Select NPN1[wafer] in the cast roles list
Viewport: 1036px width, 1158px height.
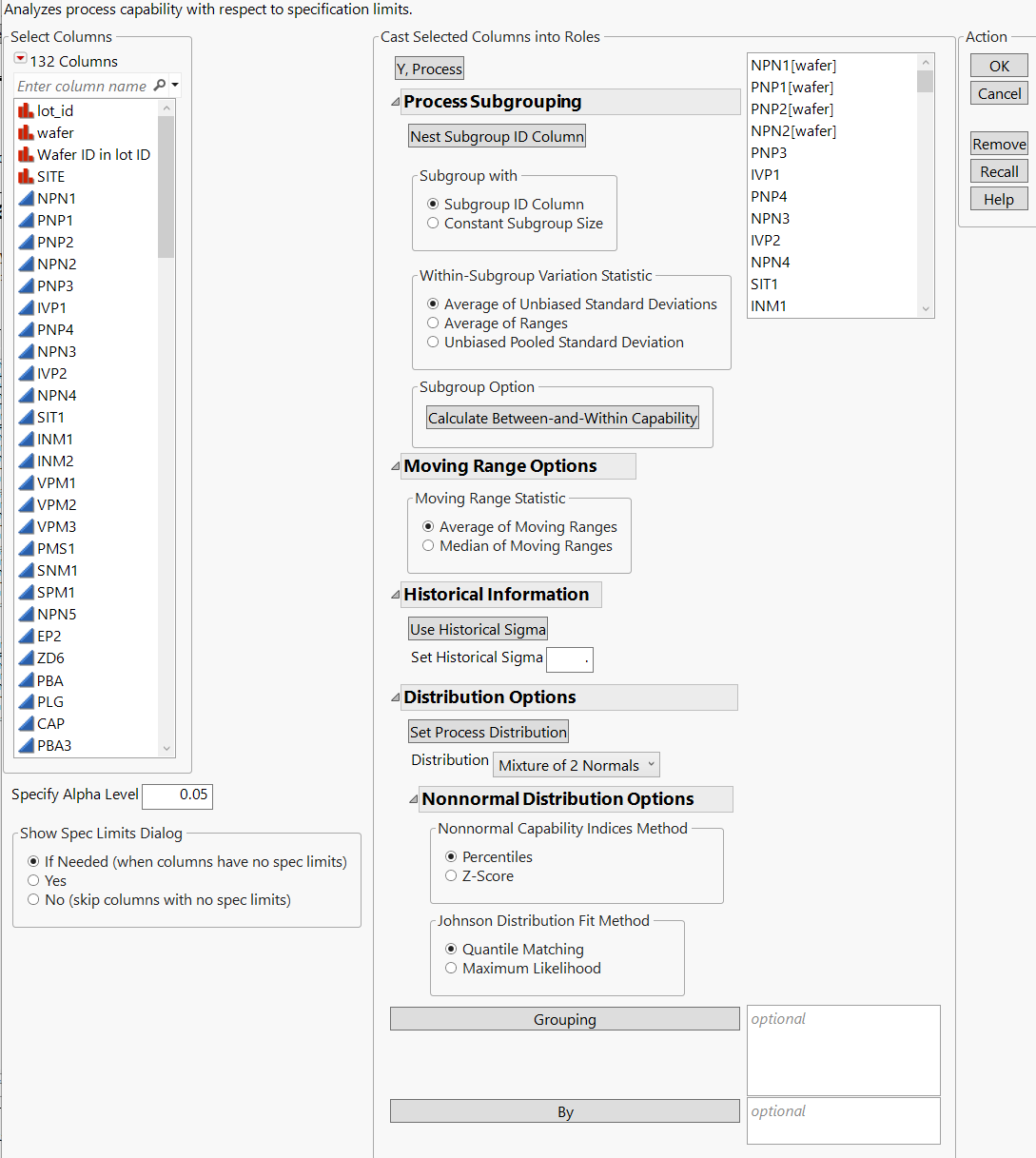[792, 65]
